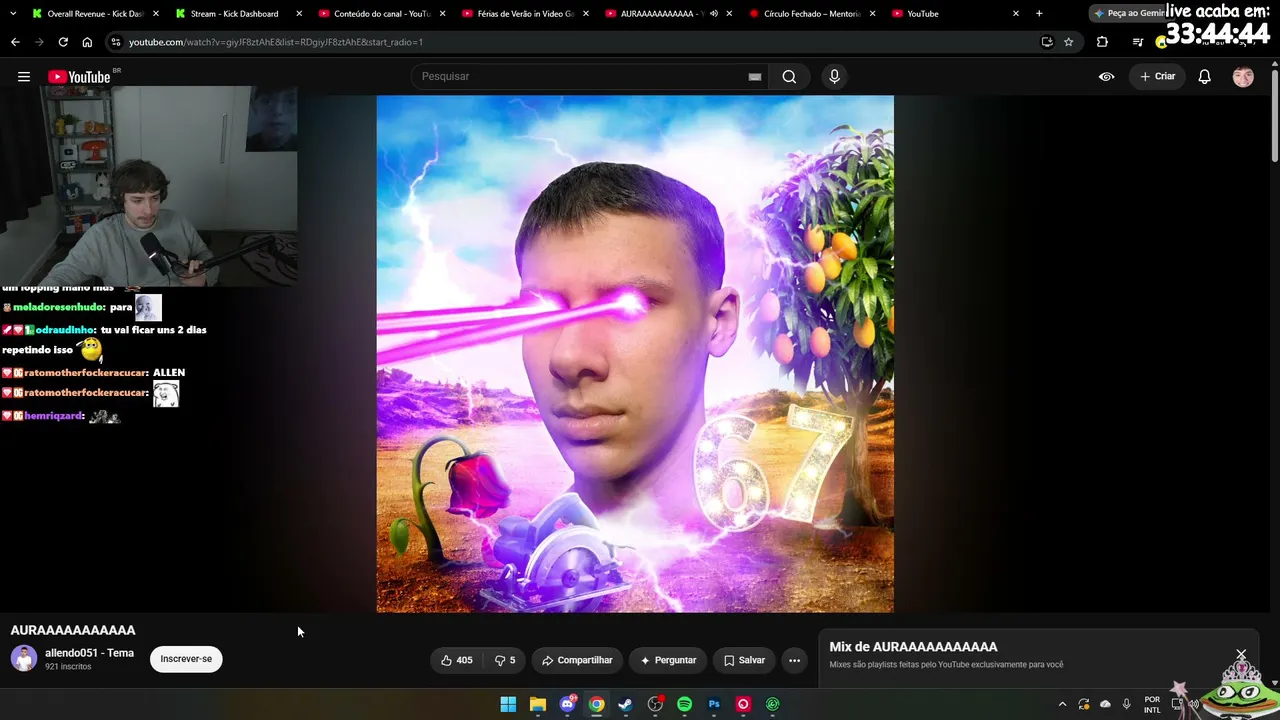The height and width of the screenshot is (720, 1280).
Task: Bookmark this page with the star icon
Action: tap(1068, 42)
